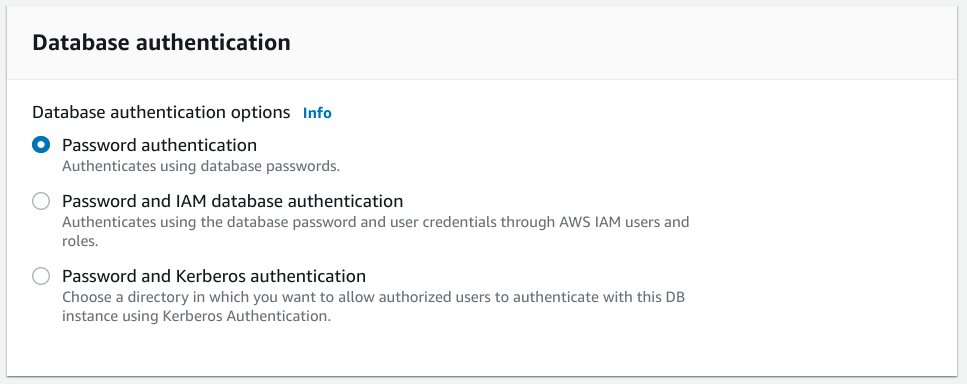Click the 'Password and Kerberos authentication' label text

point(214,276)
